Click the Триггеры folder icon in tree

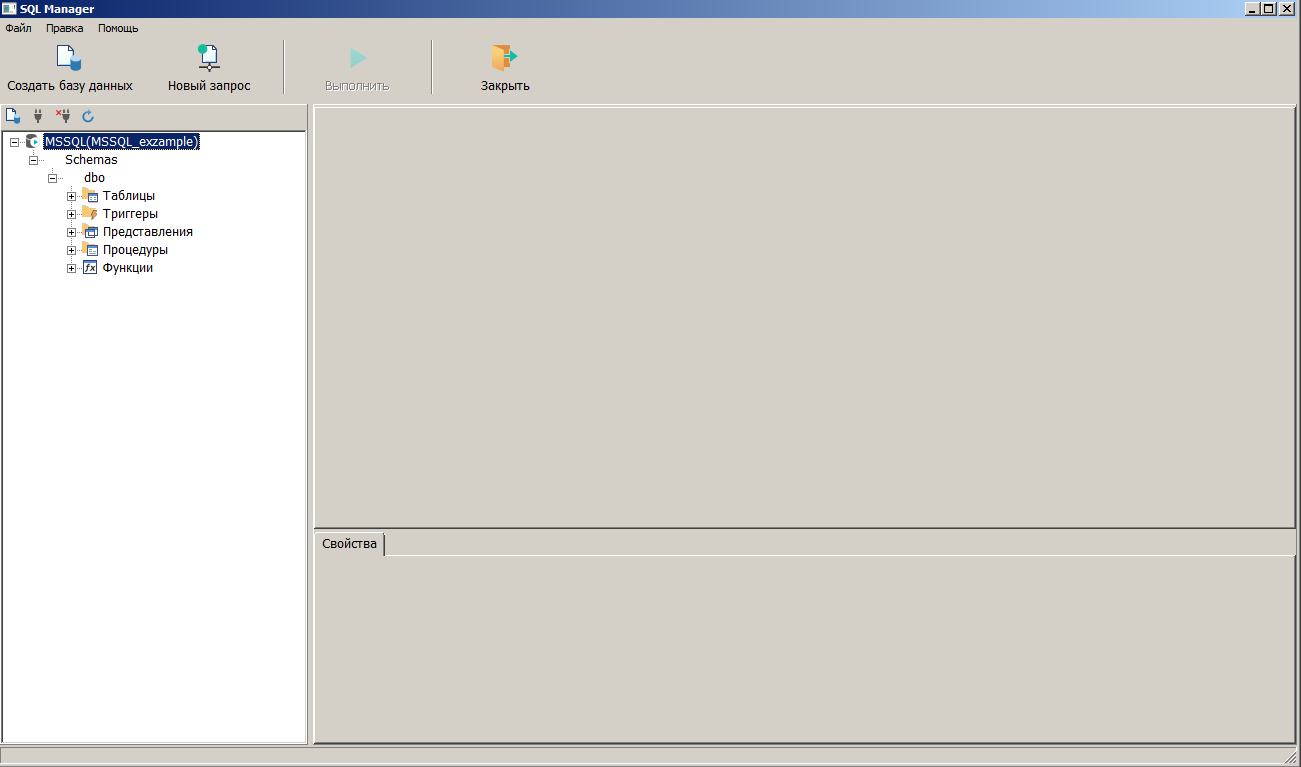90,214
